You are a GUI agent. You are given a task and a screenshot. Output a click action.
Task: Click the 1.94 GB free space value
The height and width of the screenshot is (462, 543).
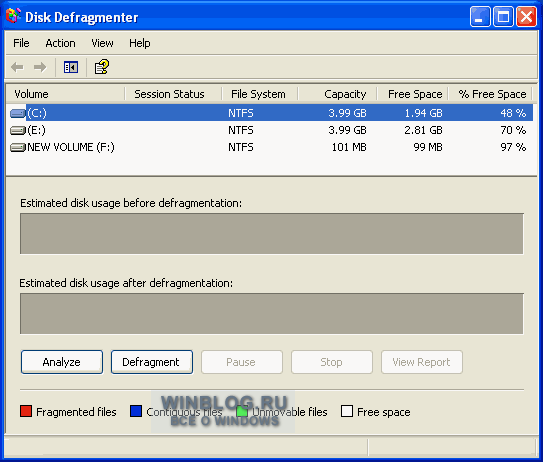point(424,113)
